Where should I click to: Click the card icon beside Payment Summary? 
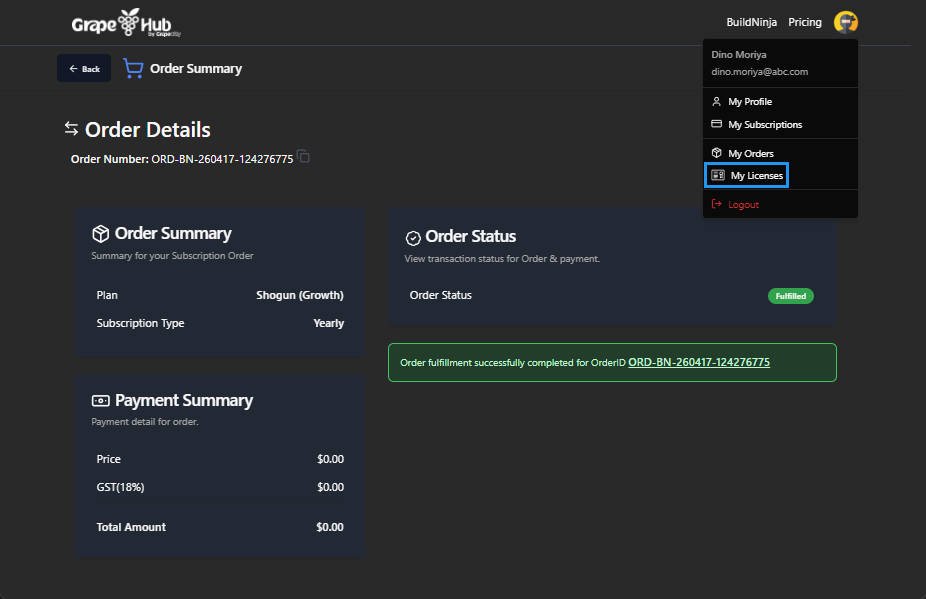coord(100,400)
